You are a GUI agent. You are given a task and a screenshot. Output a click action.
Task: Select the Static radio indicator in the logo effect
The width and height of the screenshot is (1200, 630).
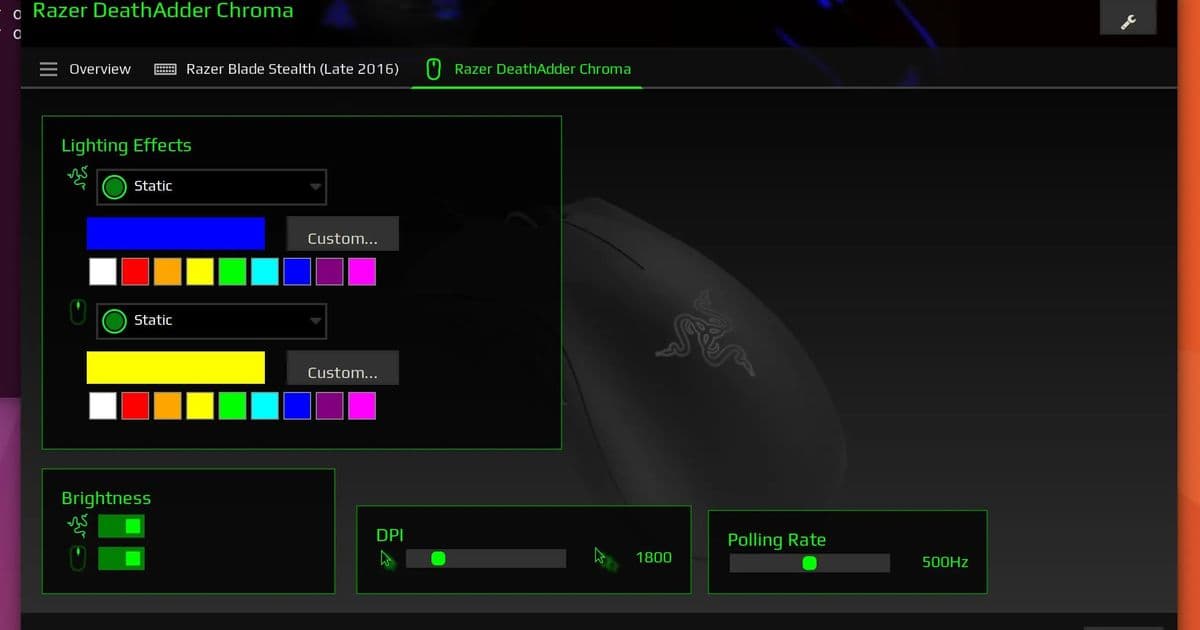(x=113, y=186)
